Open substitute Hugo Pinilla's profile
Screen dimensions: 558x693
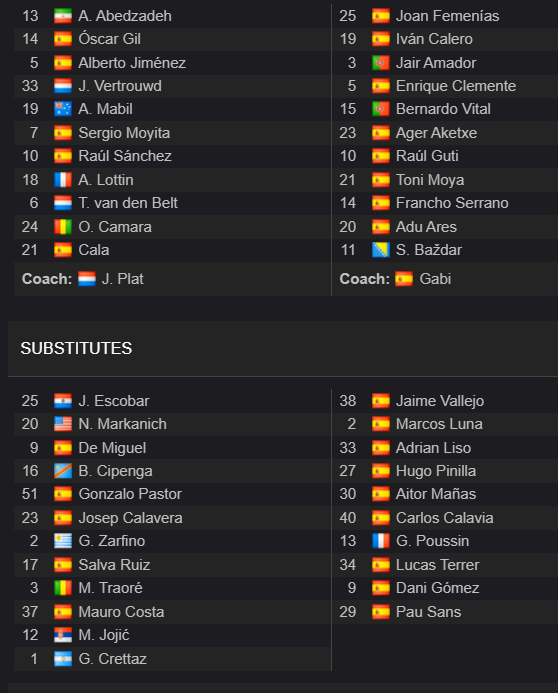(436, 471)
